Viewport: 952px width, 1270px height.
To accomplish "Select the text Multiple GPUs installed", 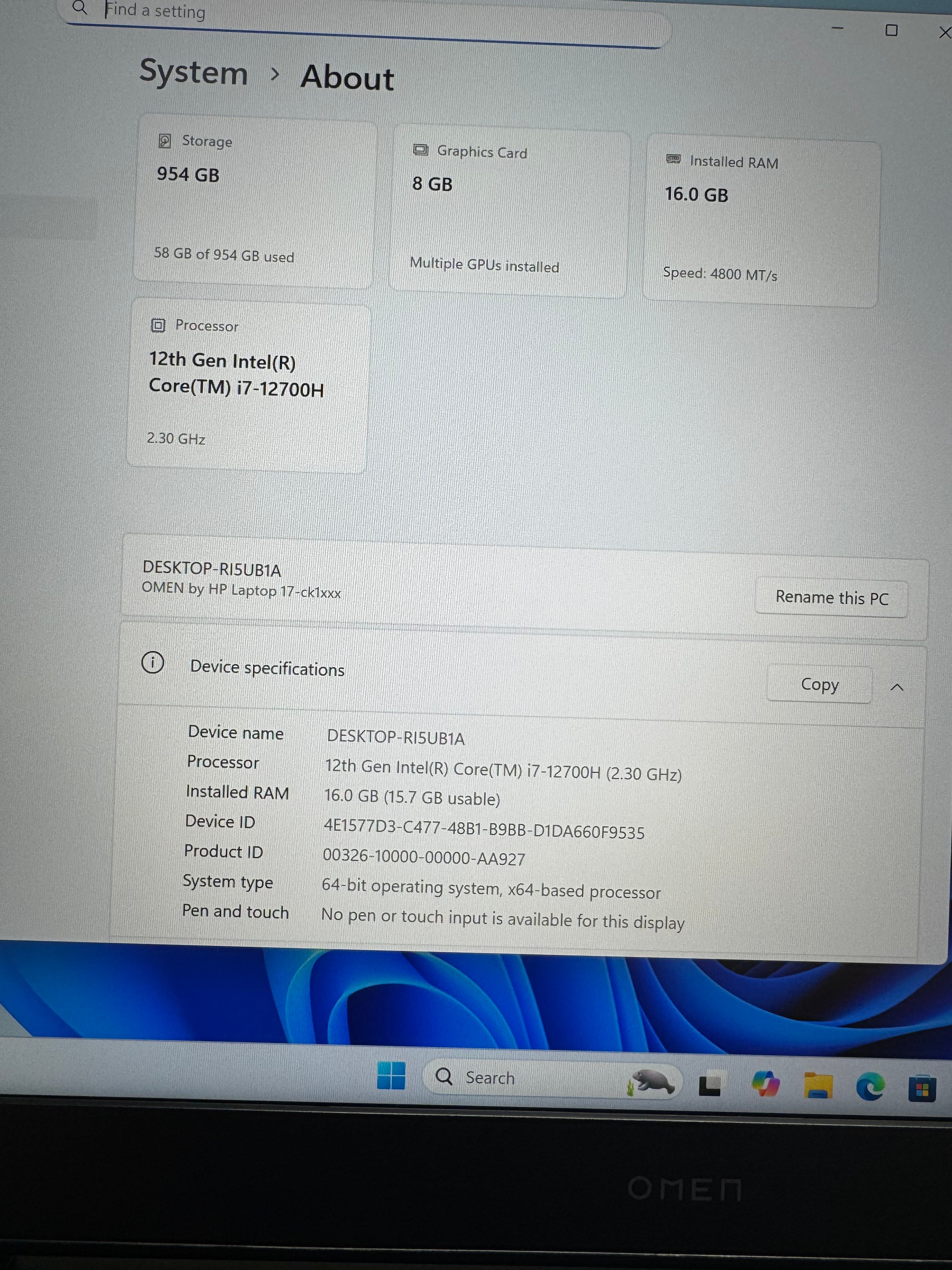I will [484, 265].
